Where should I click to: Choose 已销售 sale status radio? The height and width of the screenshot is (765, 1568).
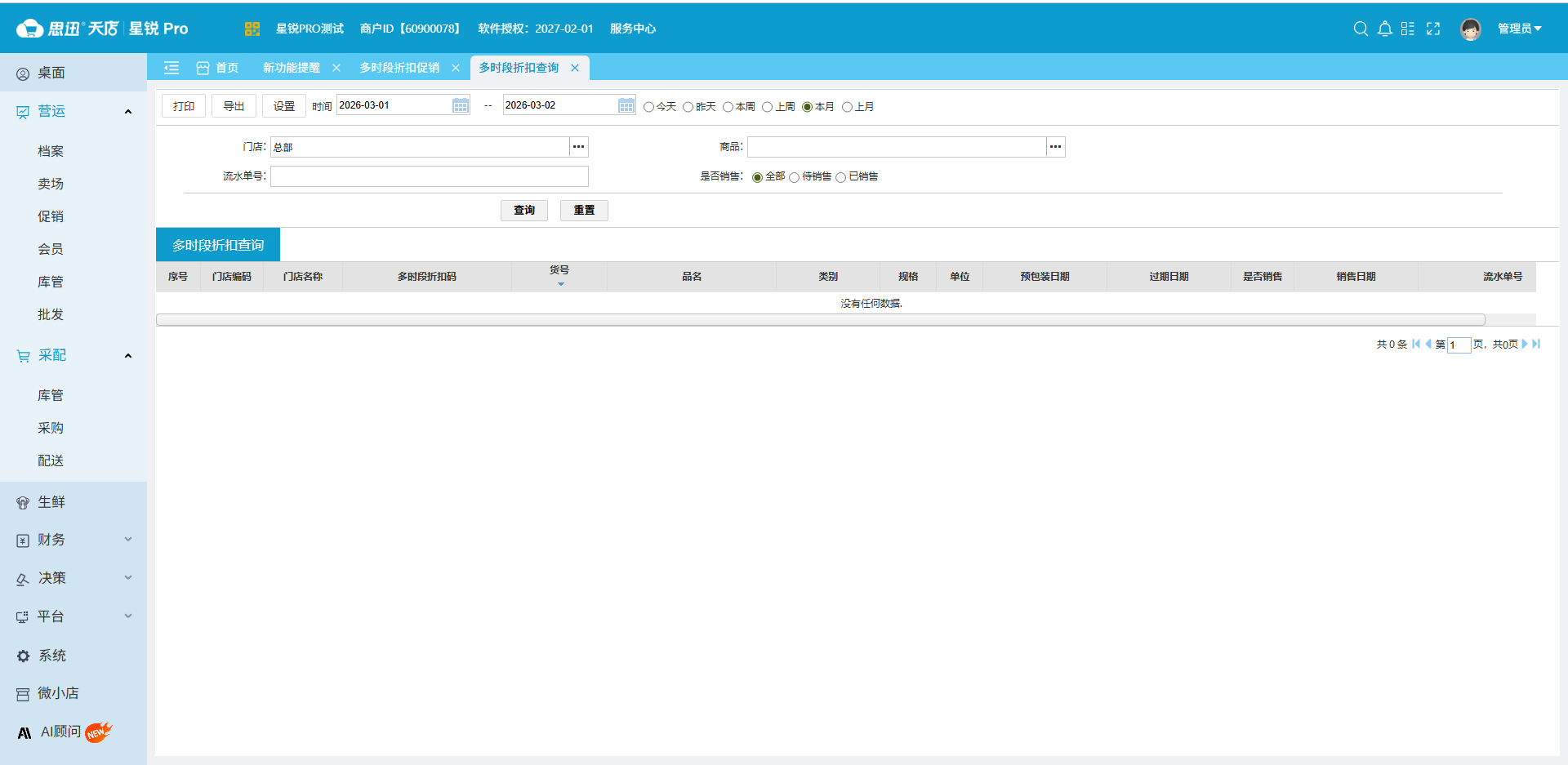point(840,177)
